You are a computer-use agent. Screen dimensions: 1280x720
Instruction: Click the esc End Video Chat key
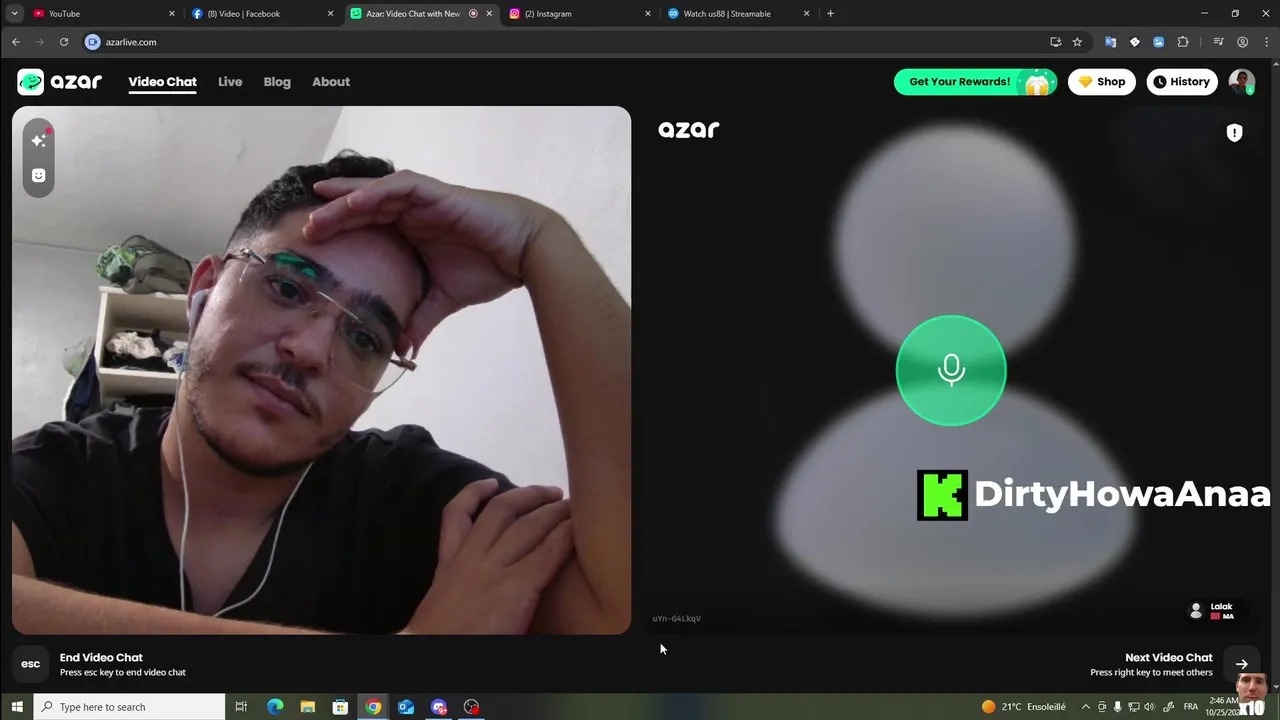(31, 664)
